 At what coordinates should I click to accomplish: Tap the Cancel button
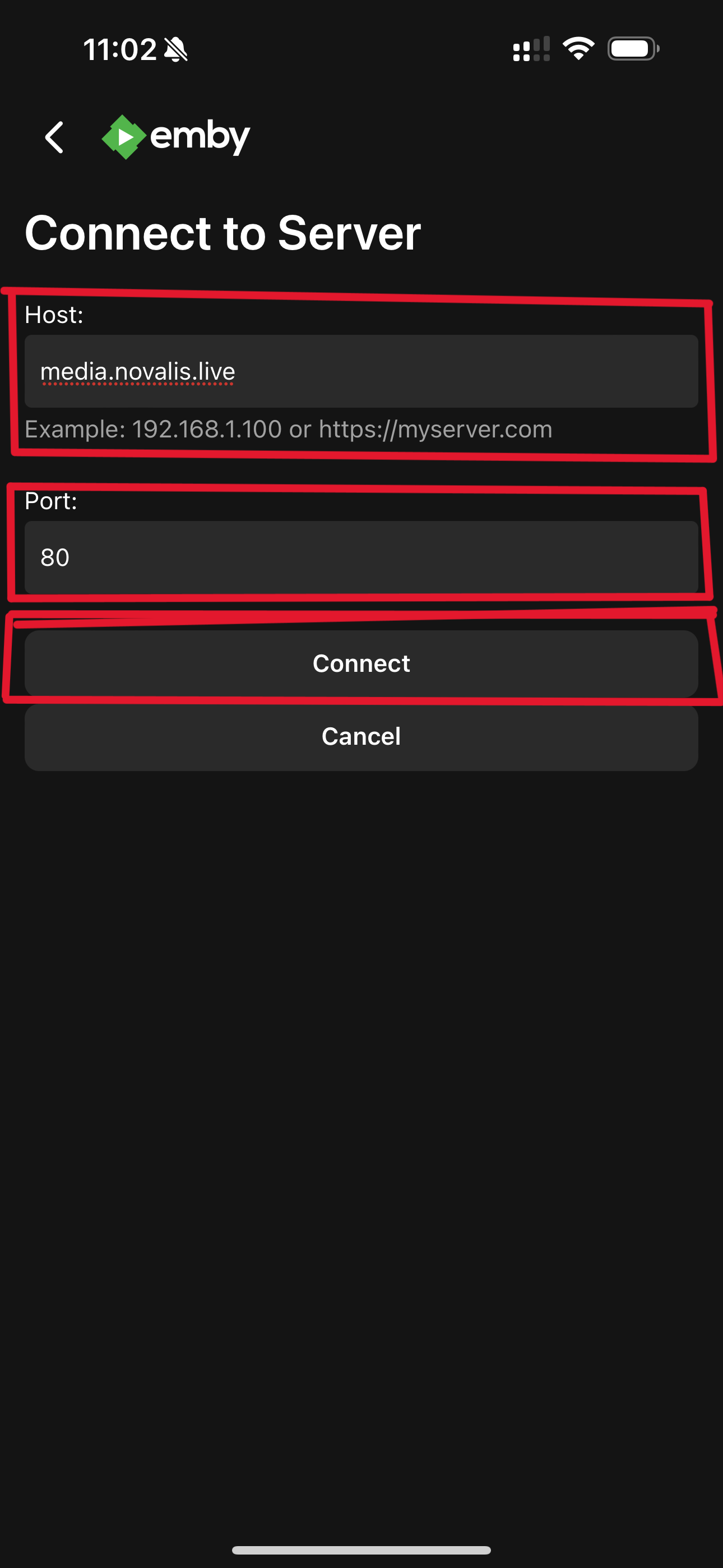point(361,736)
